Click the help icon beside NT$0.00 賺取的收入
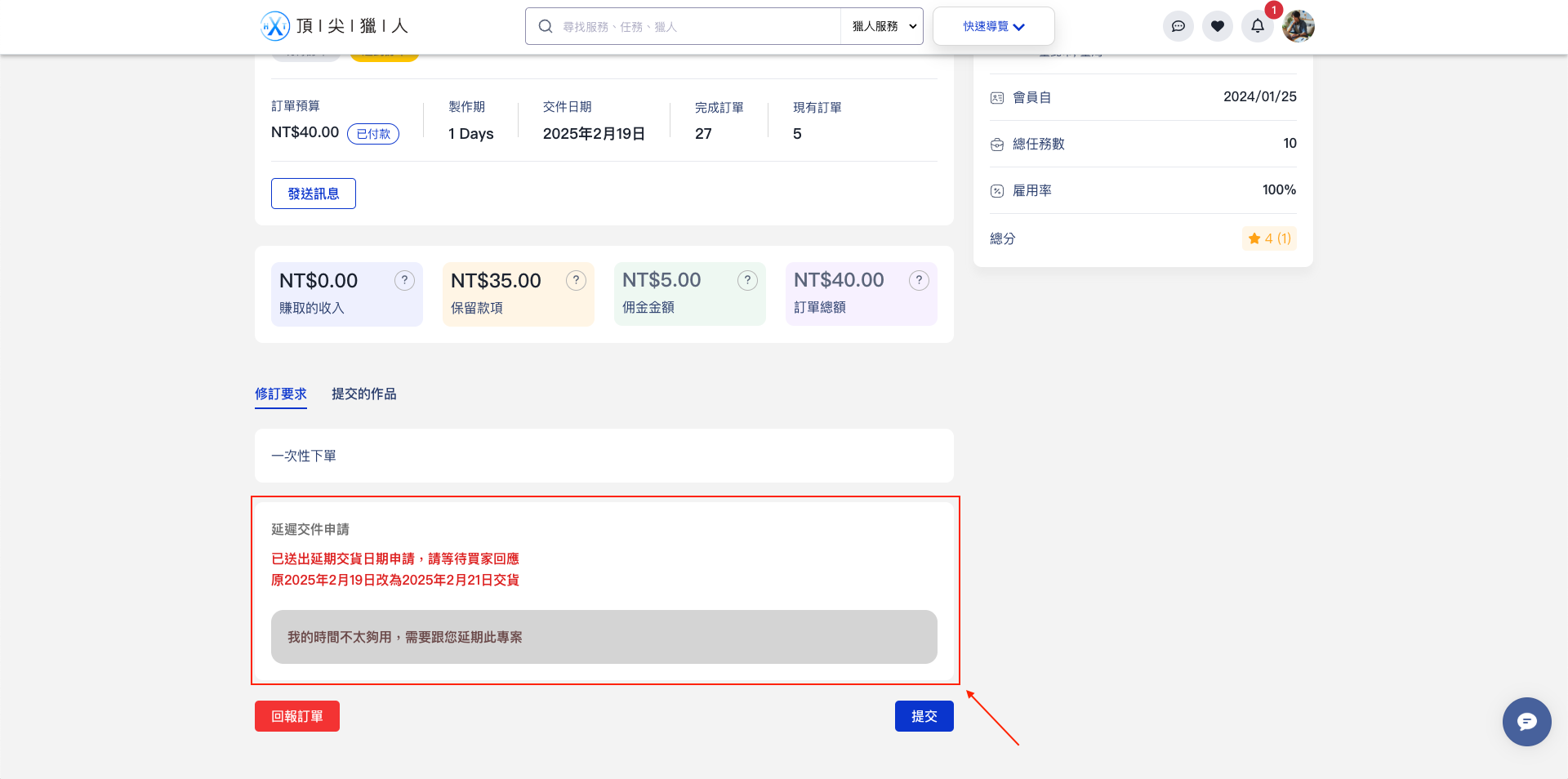This screenshot has height=779, width=1568. [404, 281]
